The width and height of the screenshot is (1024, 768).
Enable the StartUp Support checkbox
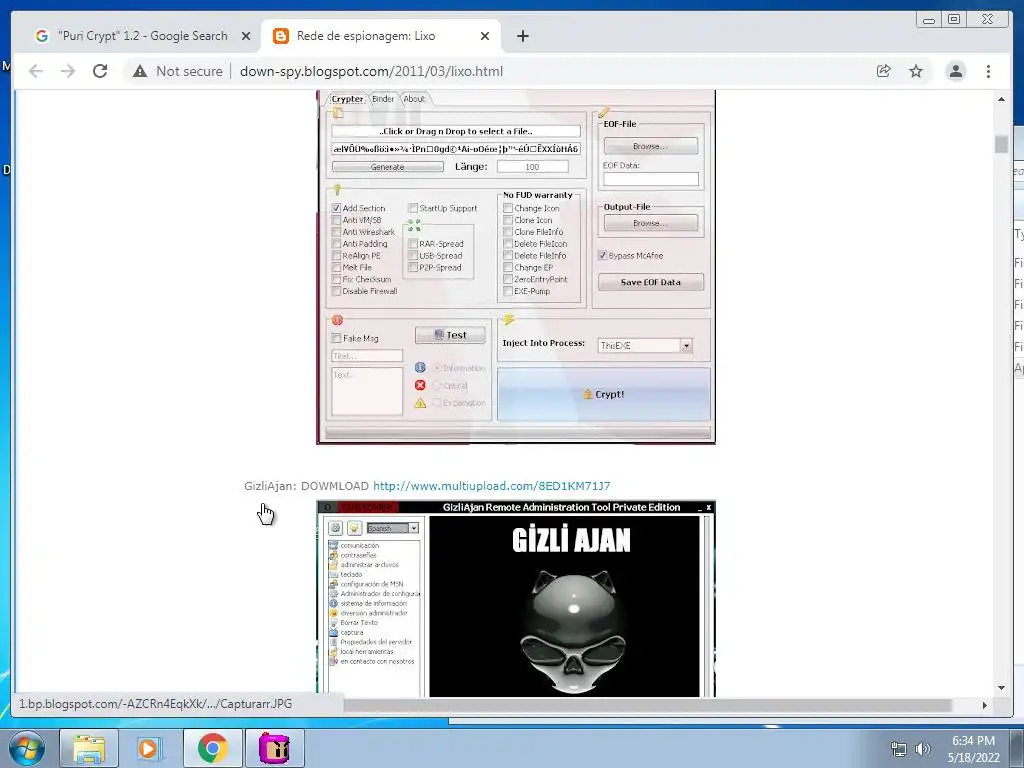click(413, 208)
